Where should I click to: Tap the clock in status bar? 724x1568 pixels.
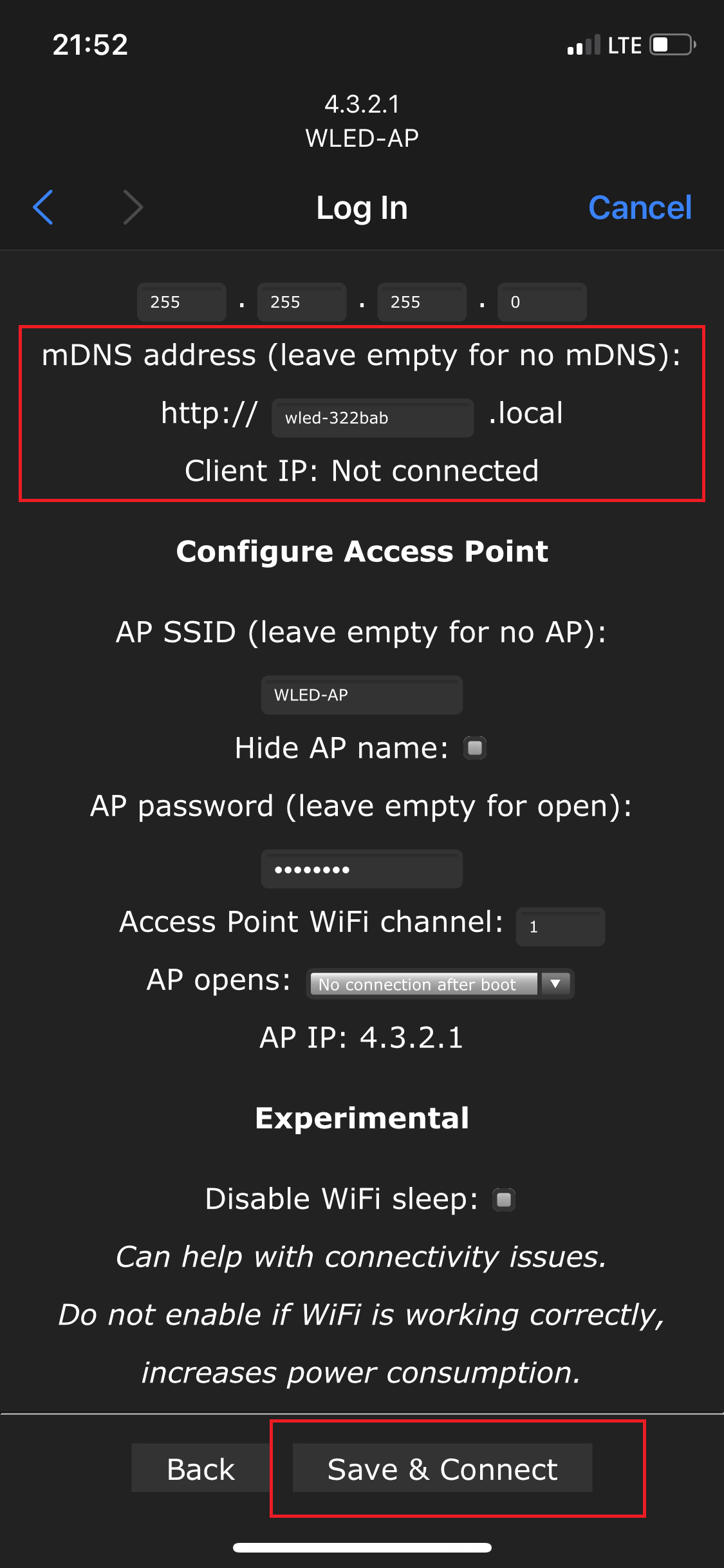tap(90, 45)
